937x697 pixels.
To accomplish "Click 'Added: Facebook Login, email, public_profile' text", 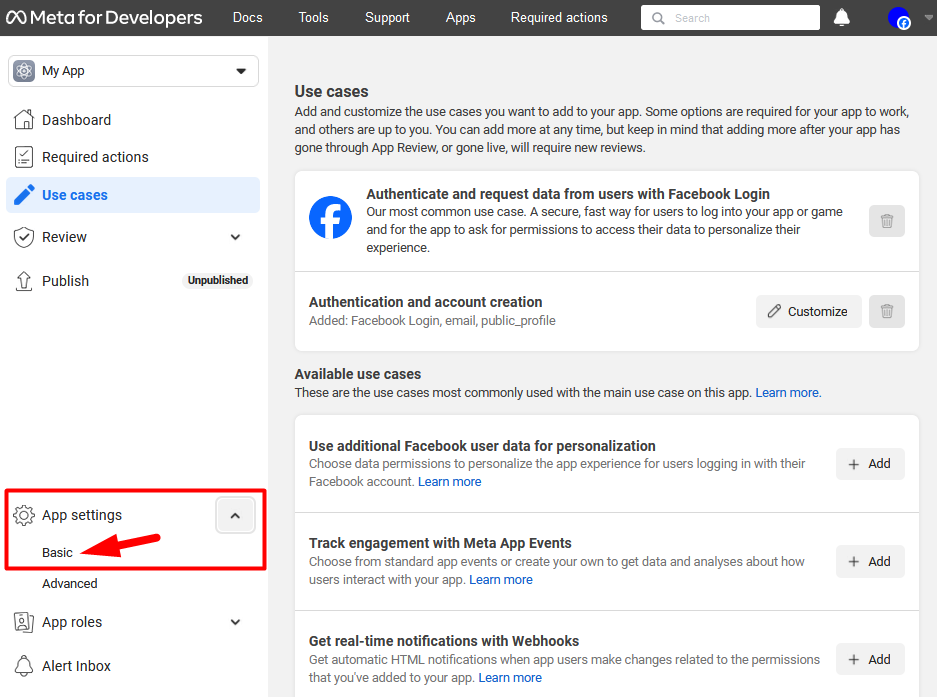I will coord(432,321).
